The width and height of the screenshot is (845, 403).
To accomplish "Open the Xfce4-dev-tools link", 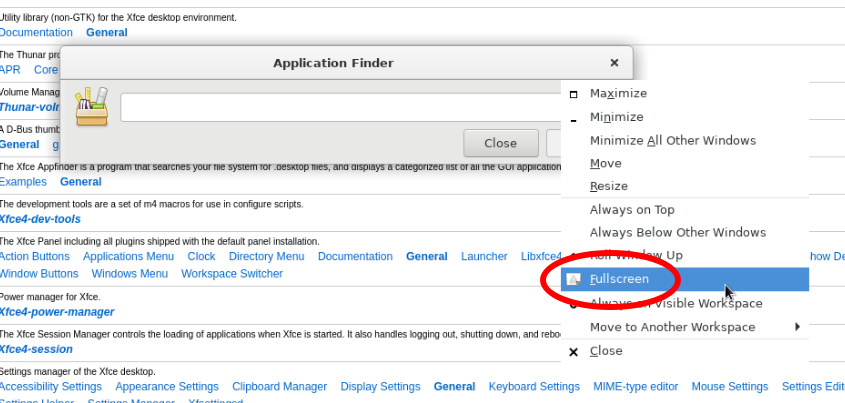I will (x=40, y=219).
